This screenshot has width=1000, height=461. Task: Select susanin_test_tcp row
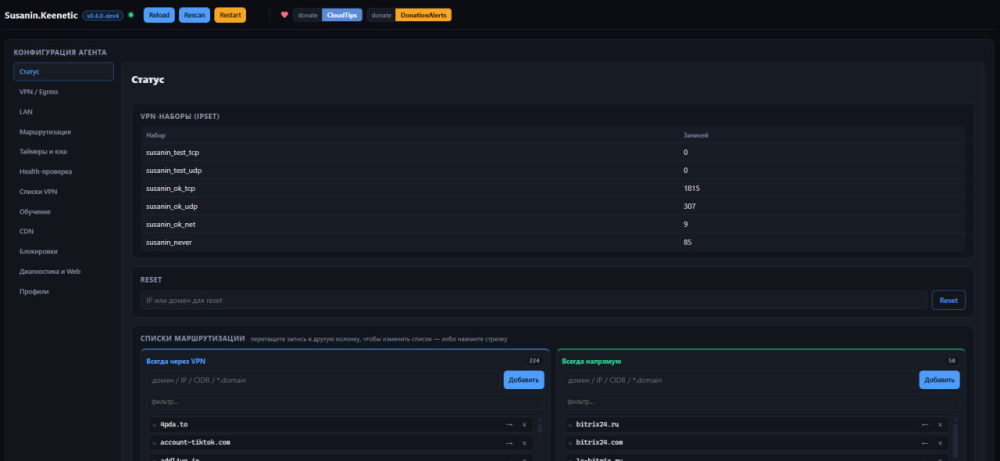click(552, 152)
